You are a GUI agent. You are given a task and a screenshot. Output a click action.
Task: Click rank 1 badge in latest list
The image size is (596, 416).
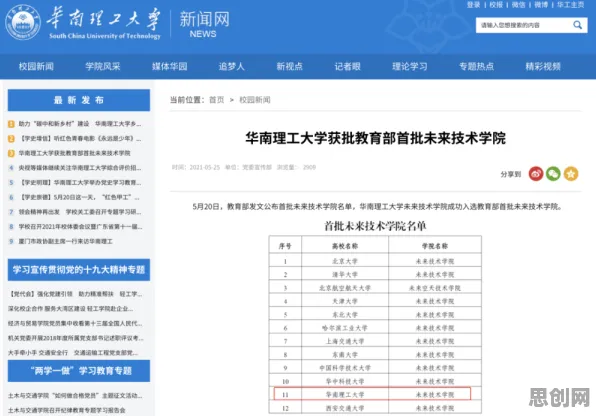click(11, 124)
